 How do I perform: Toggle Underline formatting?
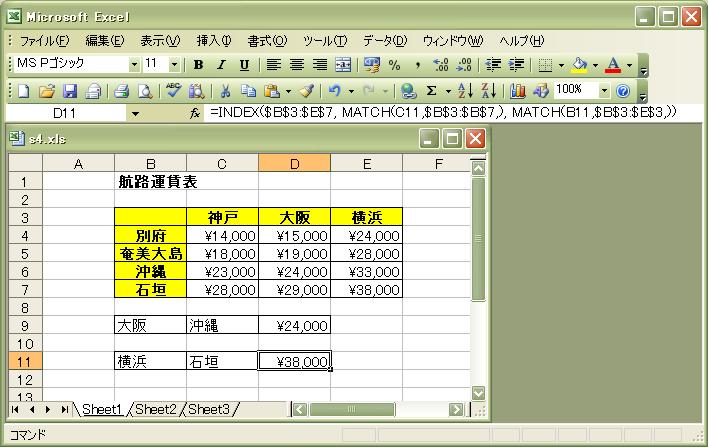pos(244,65)
